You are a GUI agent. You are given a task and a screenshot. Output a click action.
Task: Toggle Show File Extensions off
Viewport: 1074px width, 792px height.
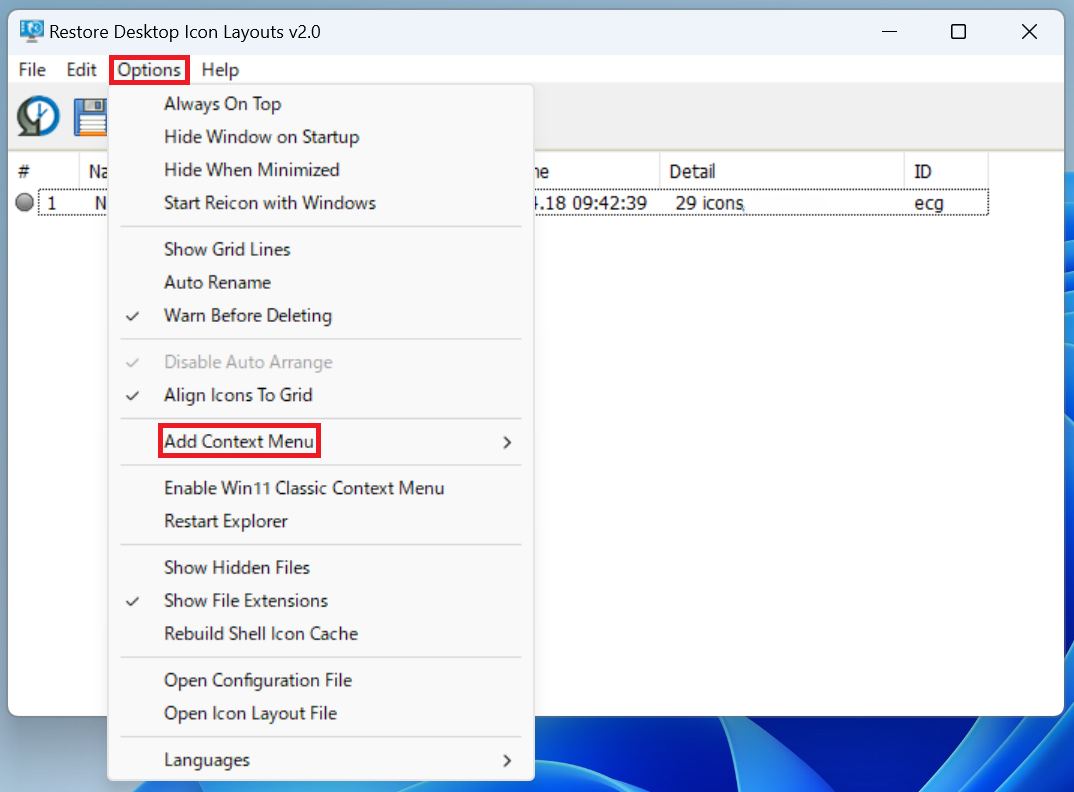coord(321,600)
